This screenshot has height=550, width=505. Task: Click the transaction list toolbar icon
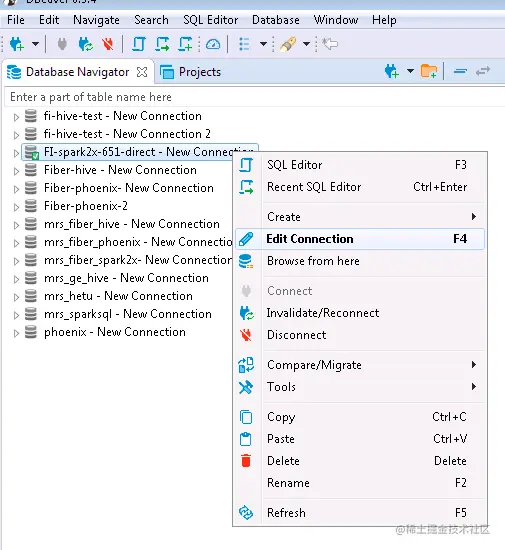point(244,44)
